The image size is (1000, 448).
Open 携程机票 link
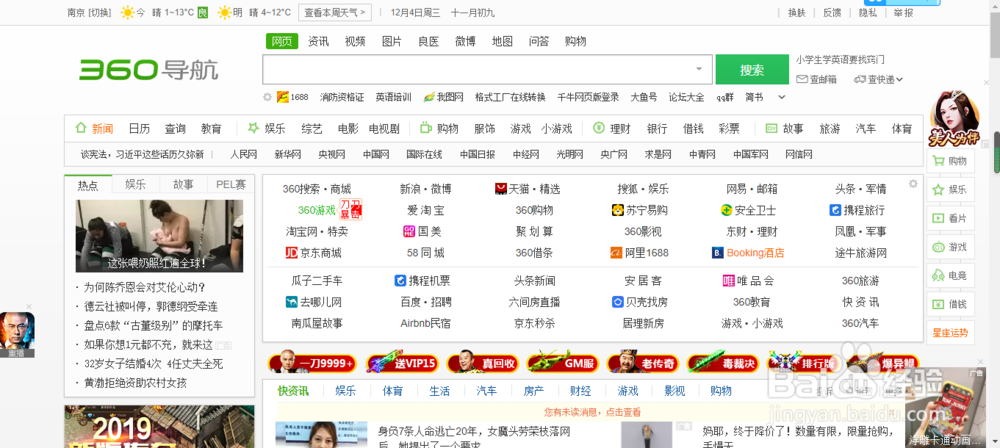(422, 280)
